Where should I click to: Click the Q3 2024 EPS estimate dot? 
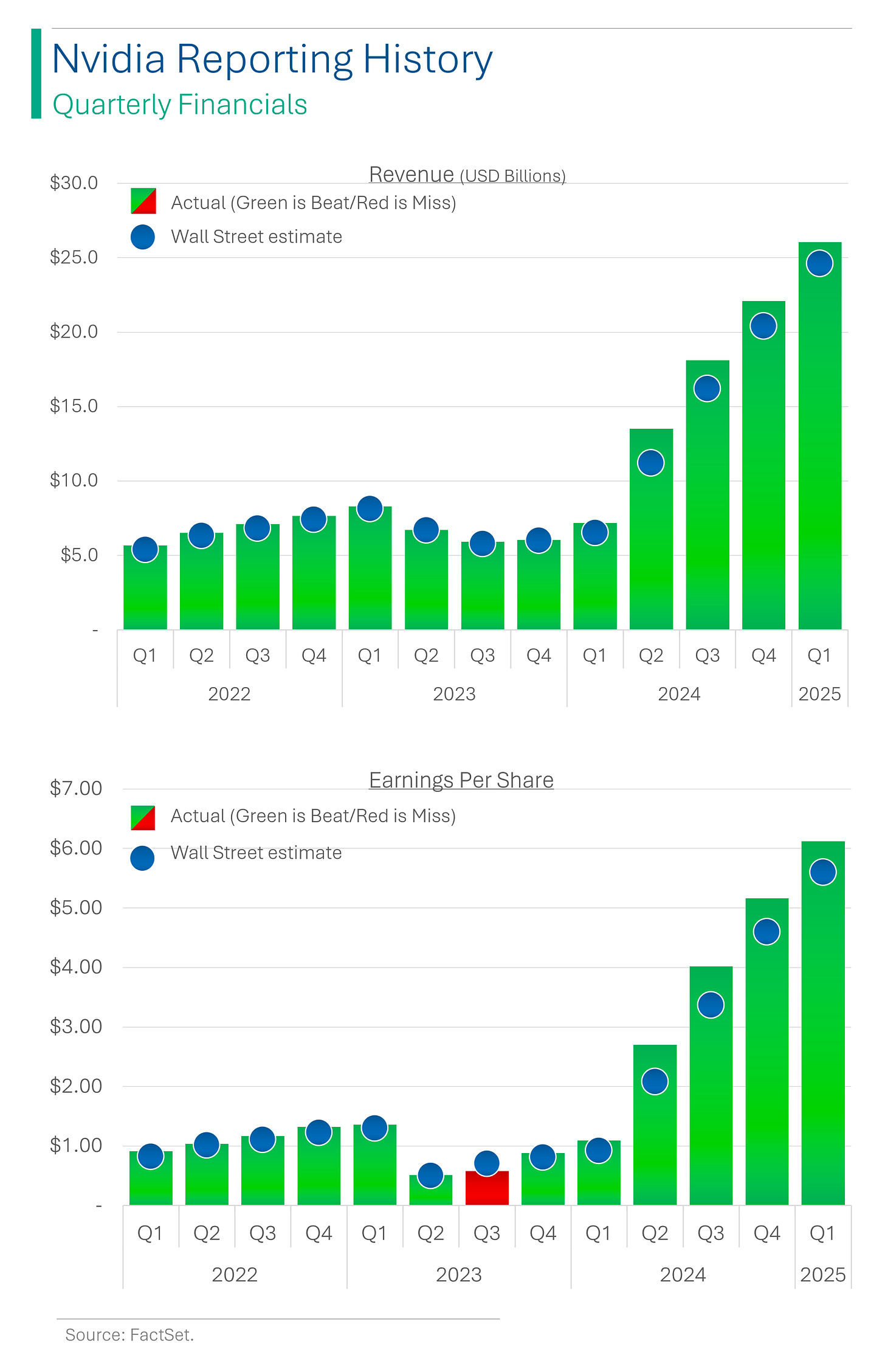pyautogui.click(x=711, y=1005)
